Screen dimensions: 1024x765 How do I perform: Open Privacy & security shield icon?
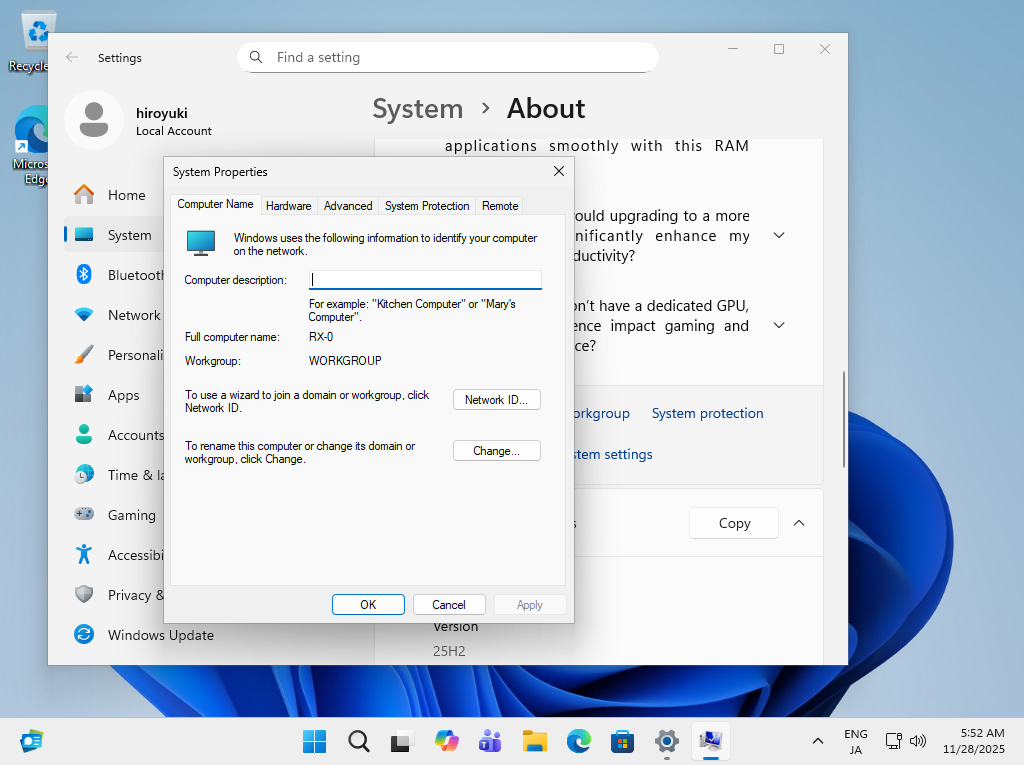click(x=84, y=594)
